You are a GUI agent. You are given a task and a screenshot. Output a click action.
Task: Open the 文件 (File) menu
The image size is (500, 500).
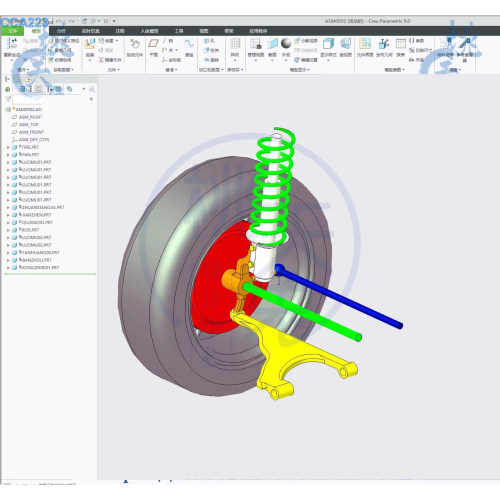(x=12, y=31)
